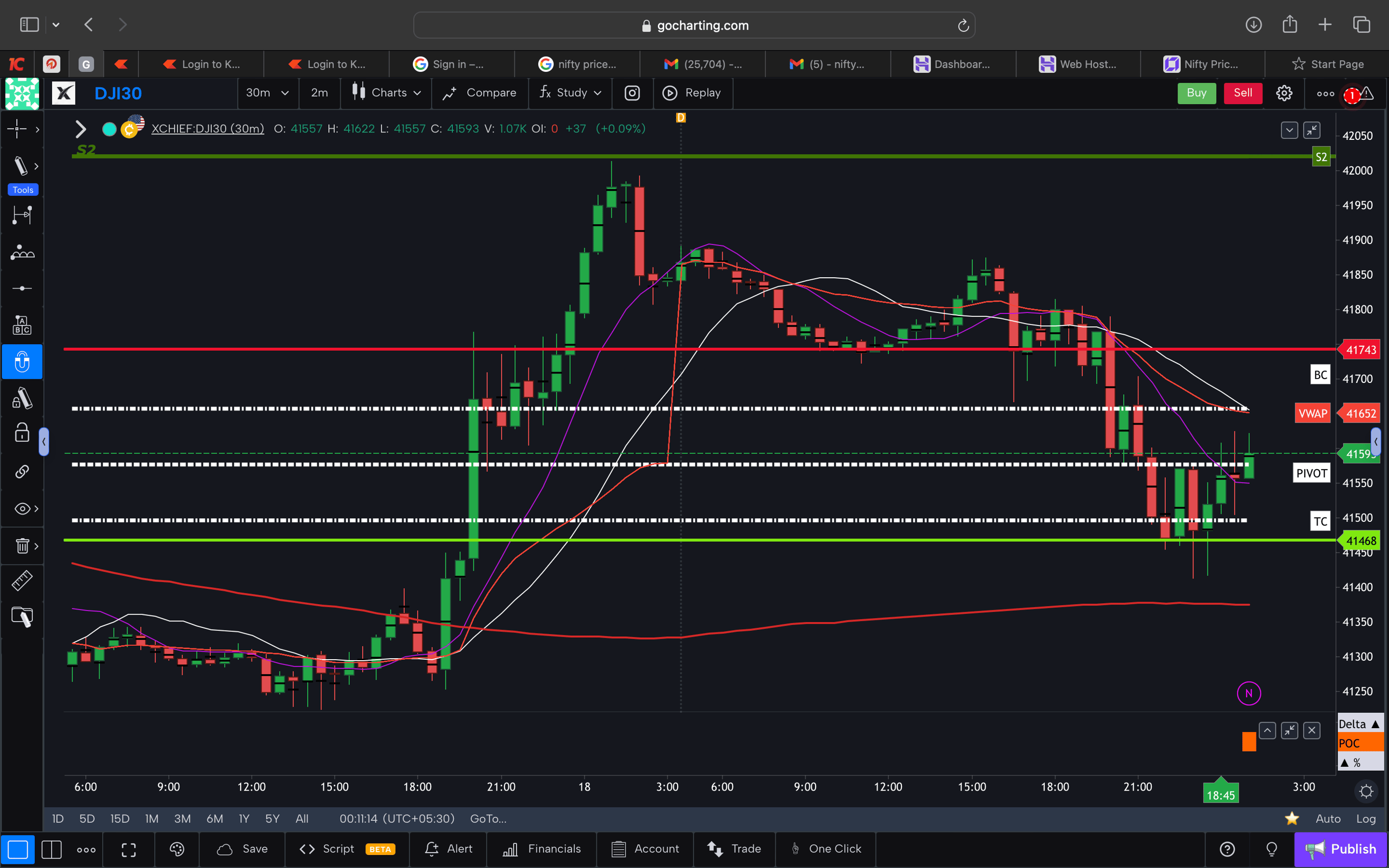
Task: Select the Magnet snap tool
Action: (22, 362)
